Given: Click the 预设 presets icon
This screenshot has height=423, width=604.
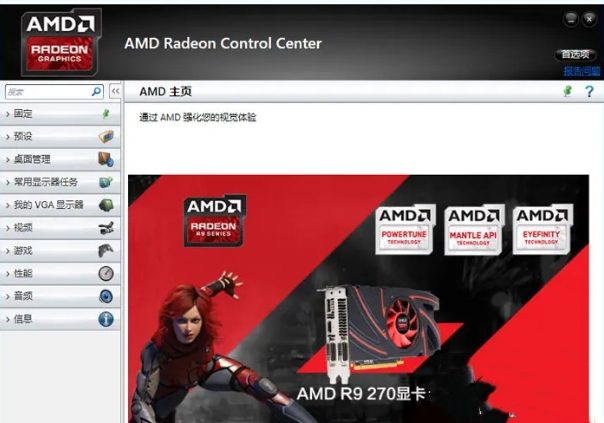Looking at the screenshot, I should pos(106,136).
